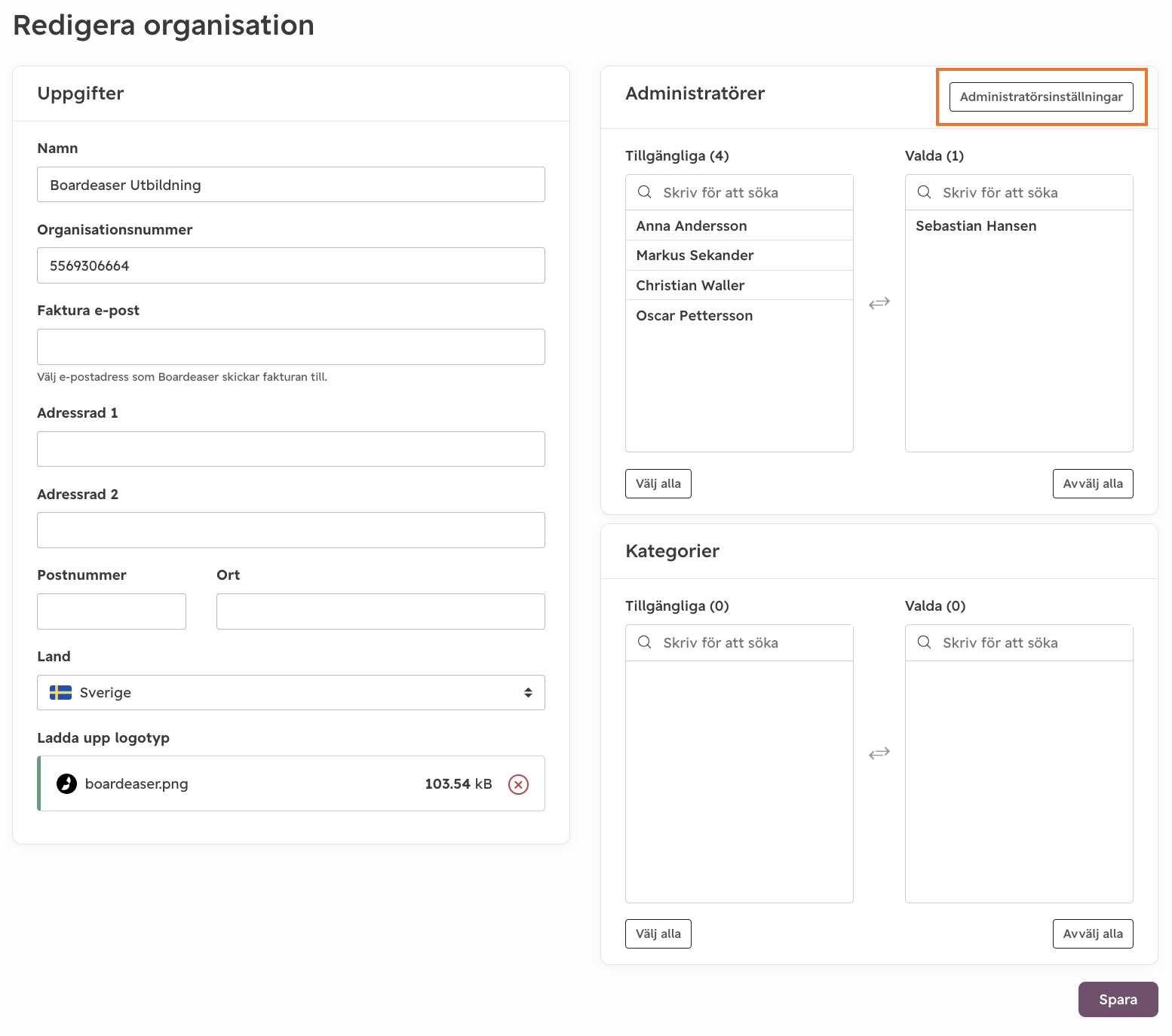Focus the Adressrad 2 input field
The height and width of the screenshot is (1036, 1172).
pyautogui.click(x=291, y=530)
